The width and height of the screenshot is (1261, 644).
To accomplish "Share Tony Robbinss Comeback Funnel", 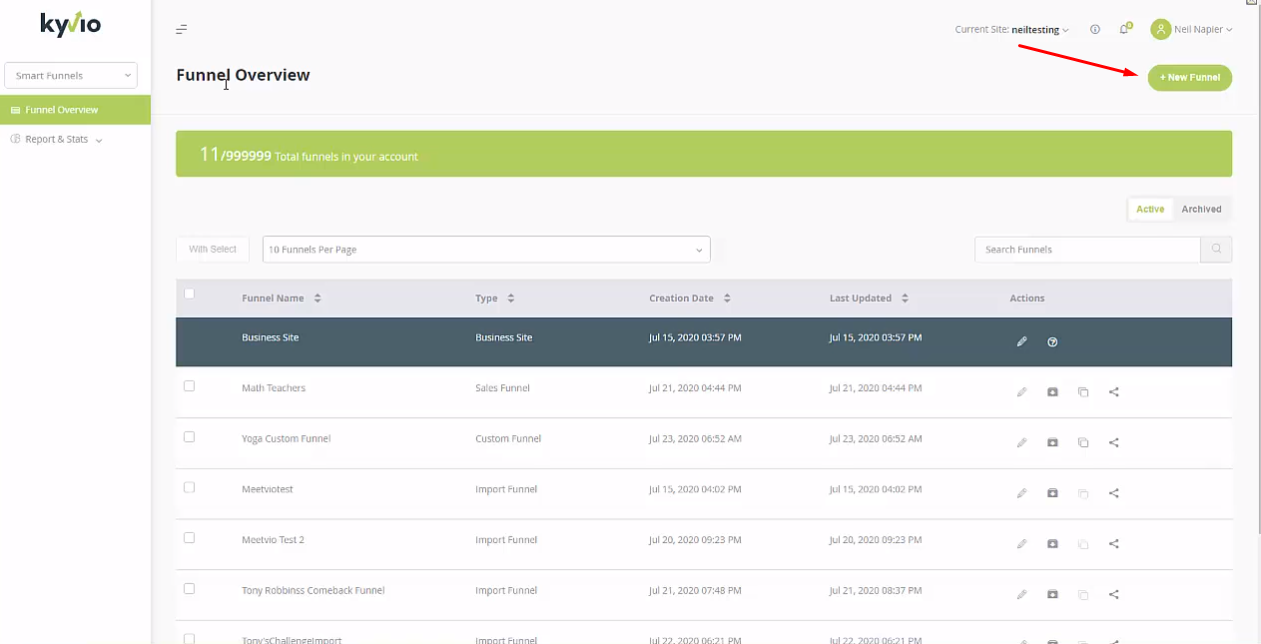I will pyautogui.click(x=1114, y=595).
